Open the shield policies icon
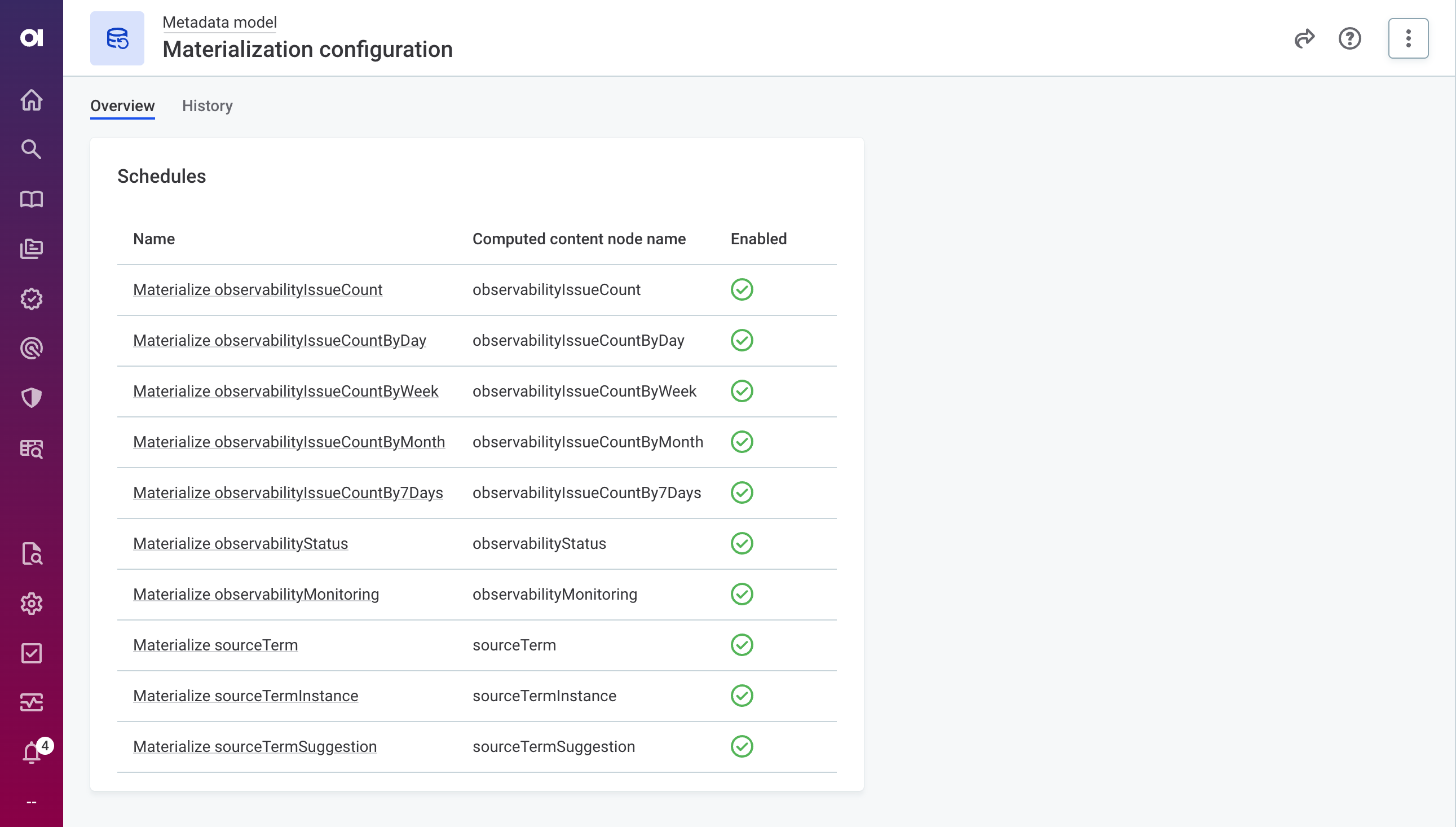 tap(31, 398)
